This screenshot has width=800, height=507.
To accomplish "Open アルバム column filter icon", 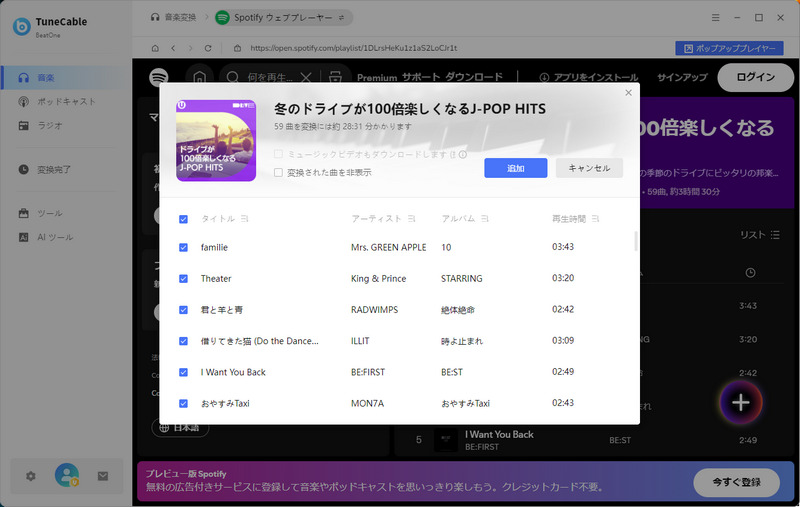I will pos(485,218).
